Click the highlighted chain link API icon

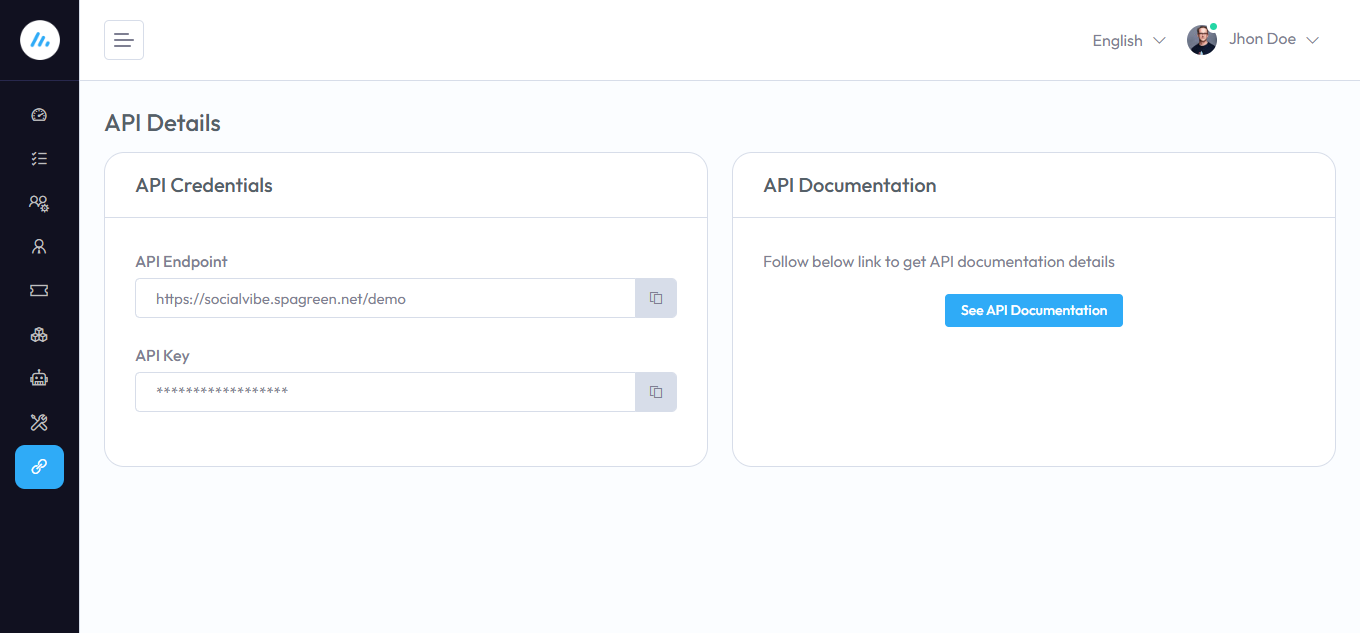pyautogui.click(x=39, y=467)
